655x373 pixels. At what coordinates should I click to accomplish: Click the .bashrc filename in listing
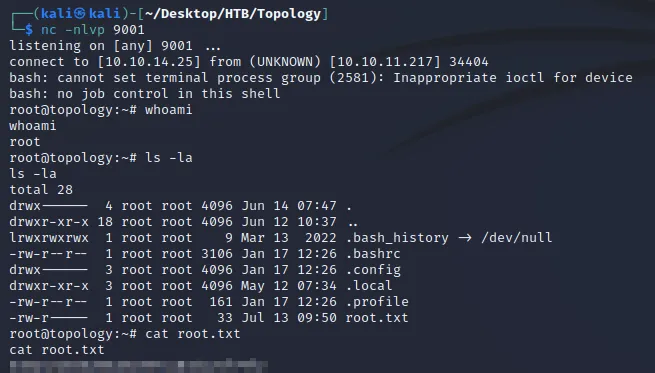tap(373, 254)
